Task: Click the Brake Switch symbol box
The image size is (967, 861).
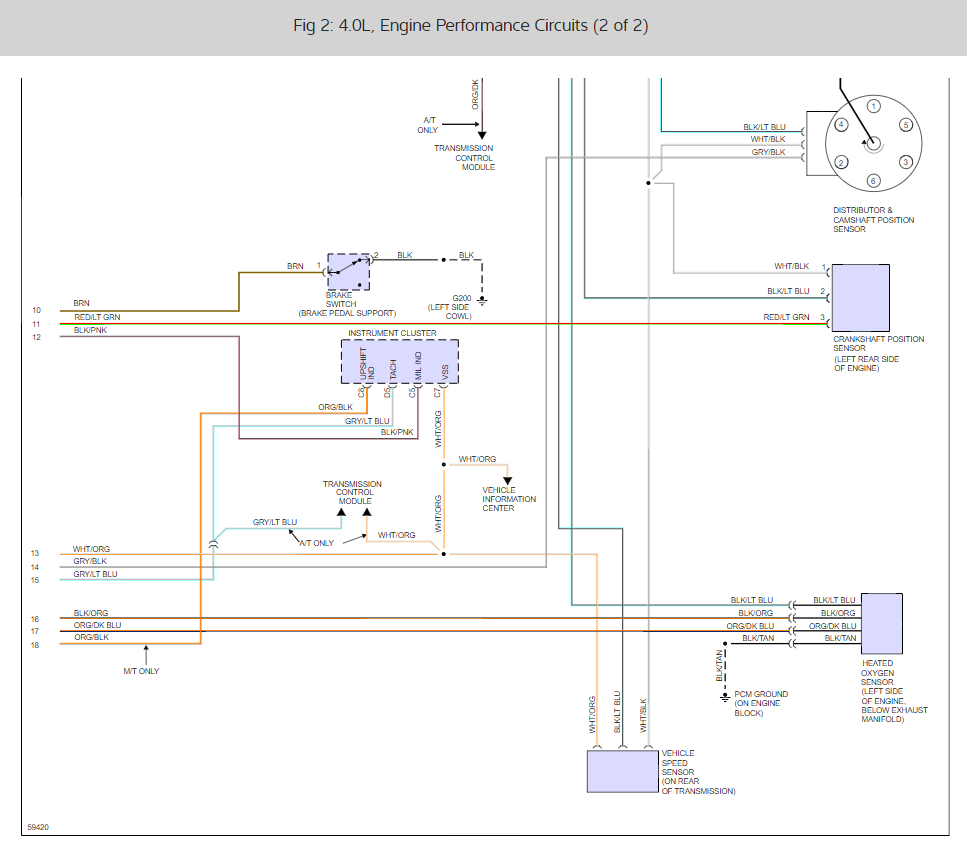Action: 348,272
